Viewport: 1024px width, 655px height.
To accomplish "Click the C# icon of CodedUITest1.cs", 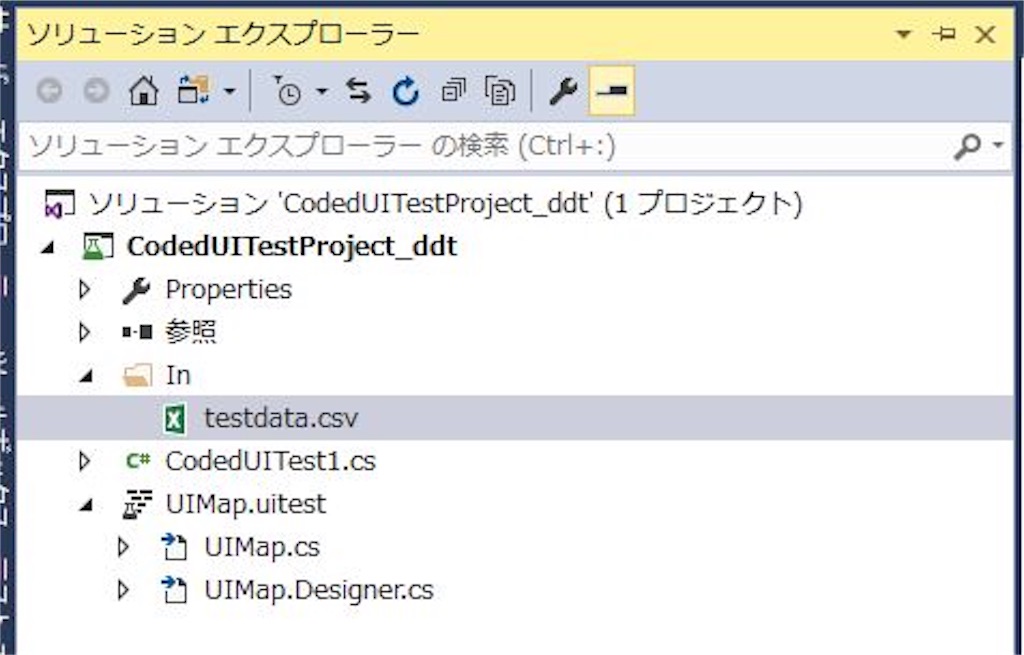I will pyautogui.click(x=138, y=461).
